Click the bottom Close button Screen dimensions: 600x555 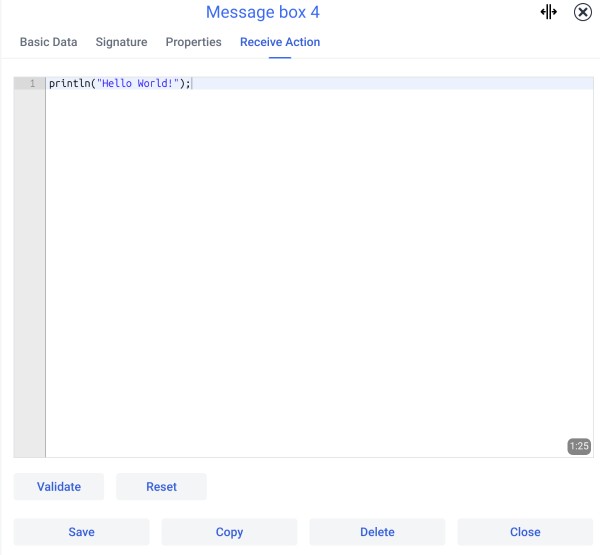tap(525, 532)
